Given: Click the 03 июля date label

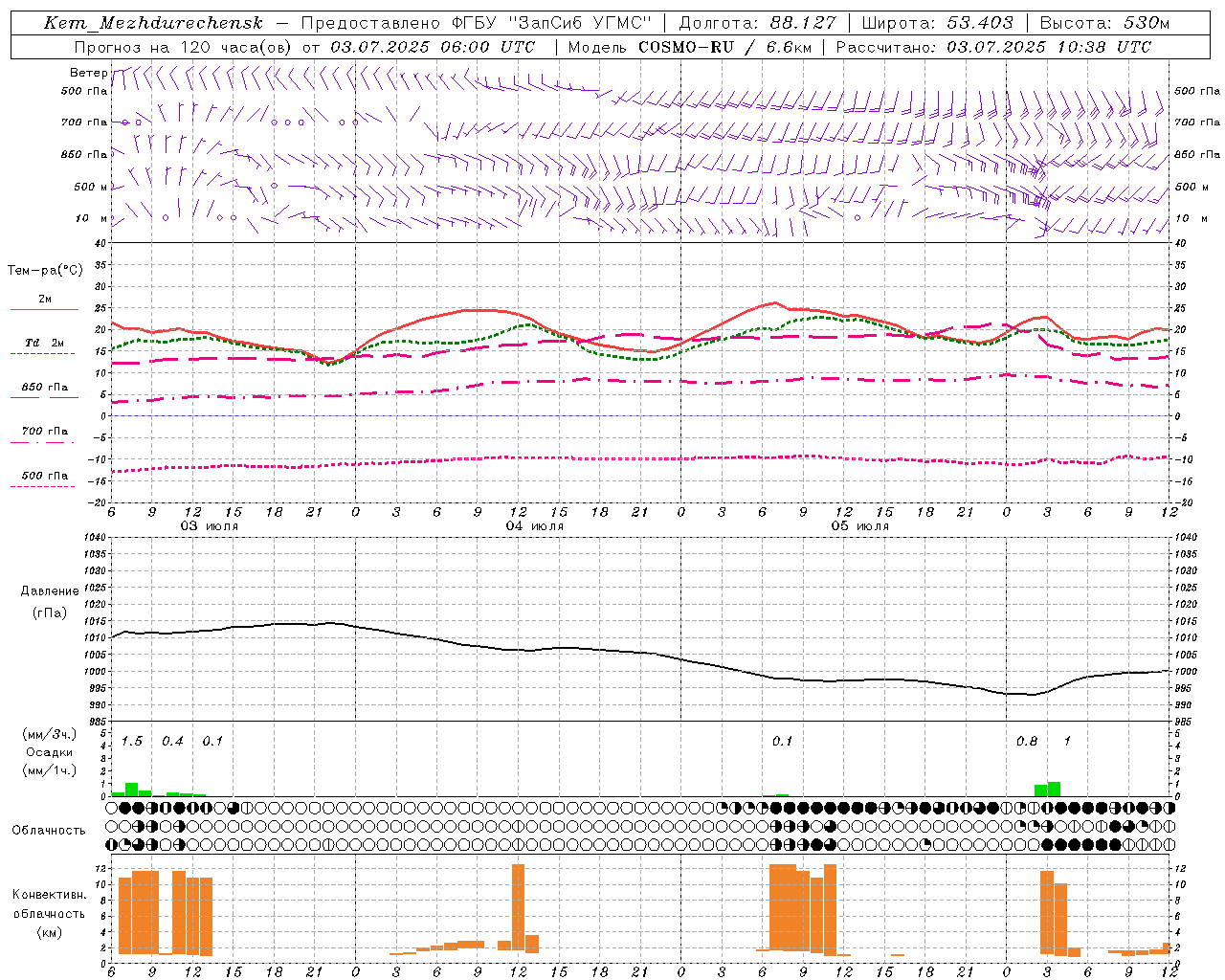Looking at the screenshot, I should pyautogui.click(x=210, y=526).
